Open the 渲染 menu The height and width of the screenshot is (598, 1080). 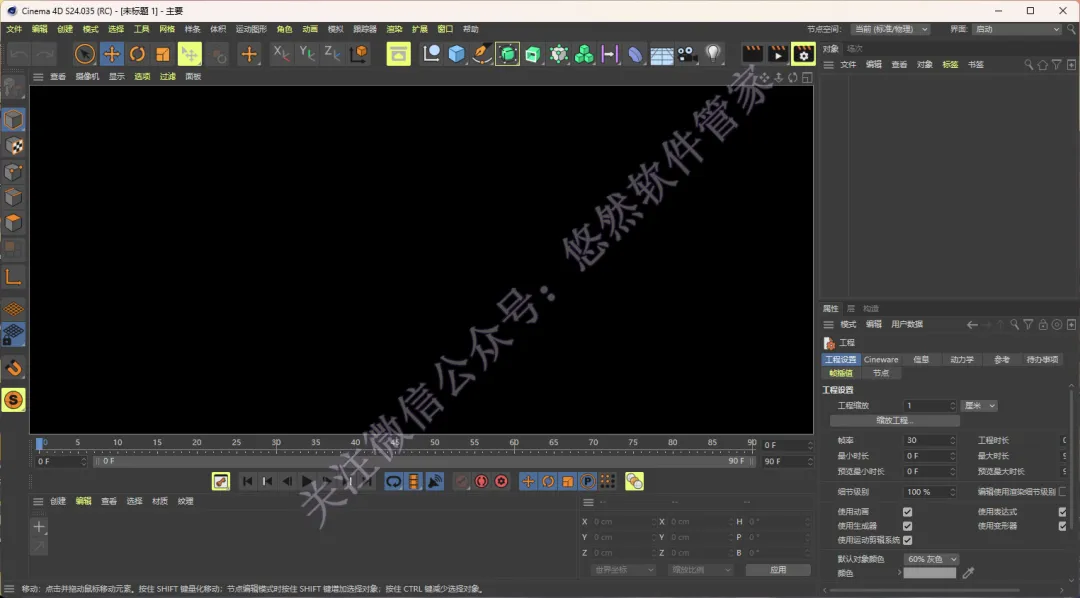394,29
